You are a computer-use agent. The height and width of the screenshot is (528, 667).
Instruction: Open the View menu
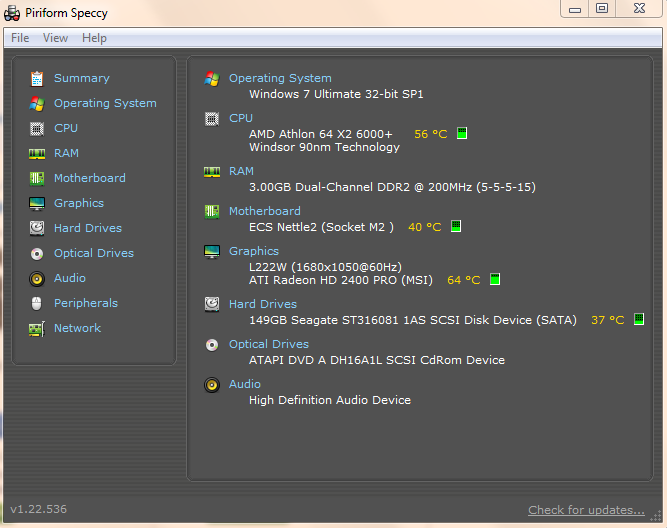[55, 38]
